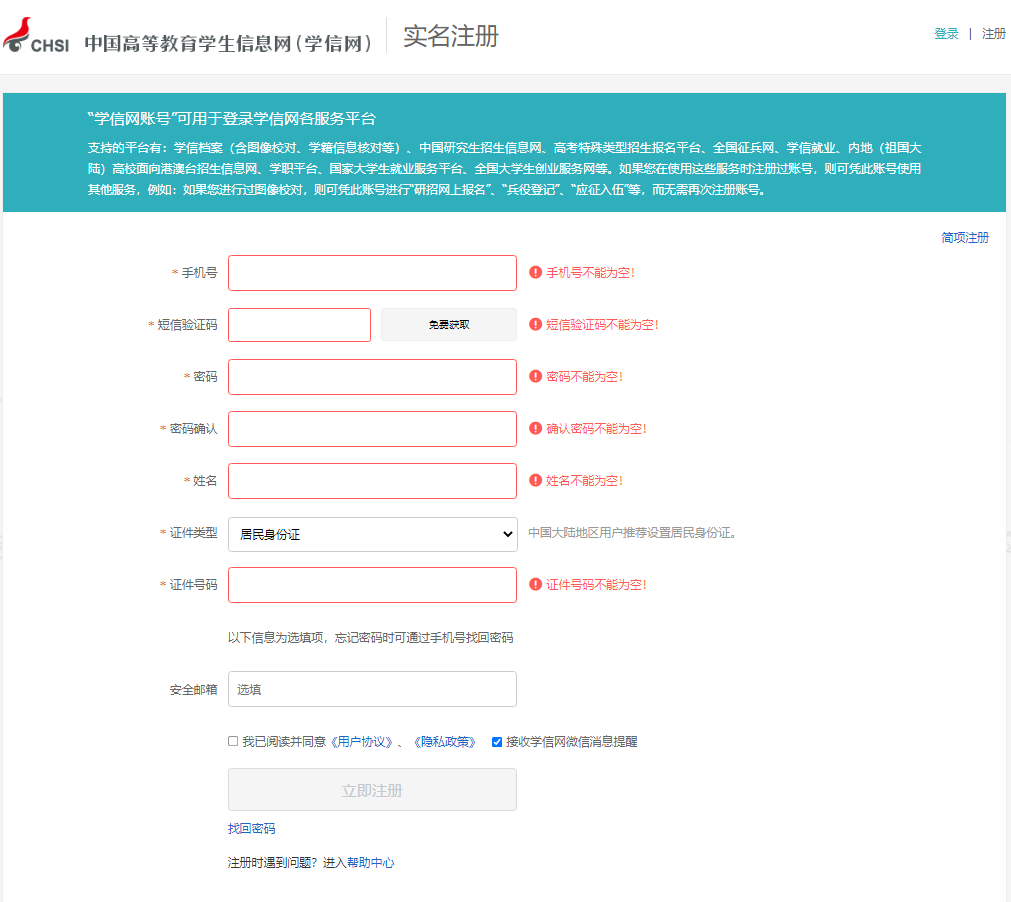The width and height of the screenshot is (1011, 902).
Task: Disable the 接收学信网微信消息提醒 checkbox
Action: (496, 741)
